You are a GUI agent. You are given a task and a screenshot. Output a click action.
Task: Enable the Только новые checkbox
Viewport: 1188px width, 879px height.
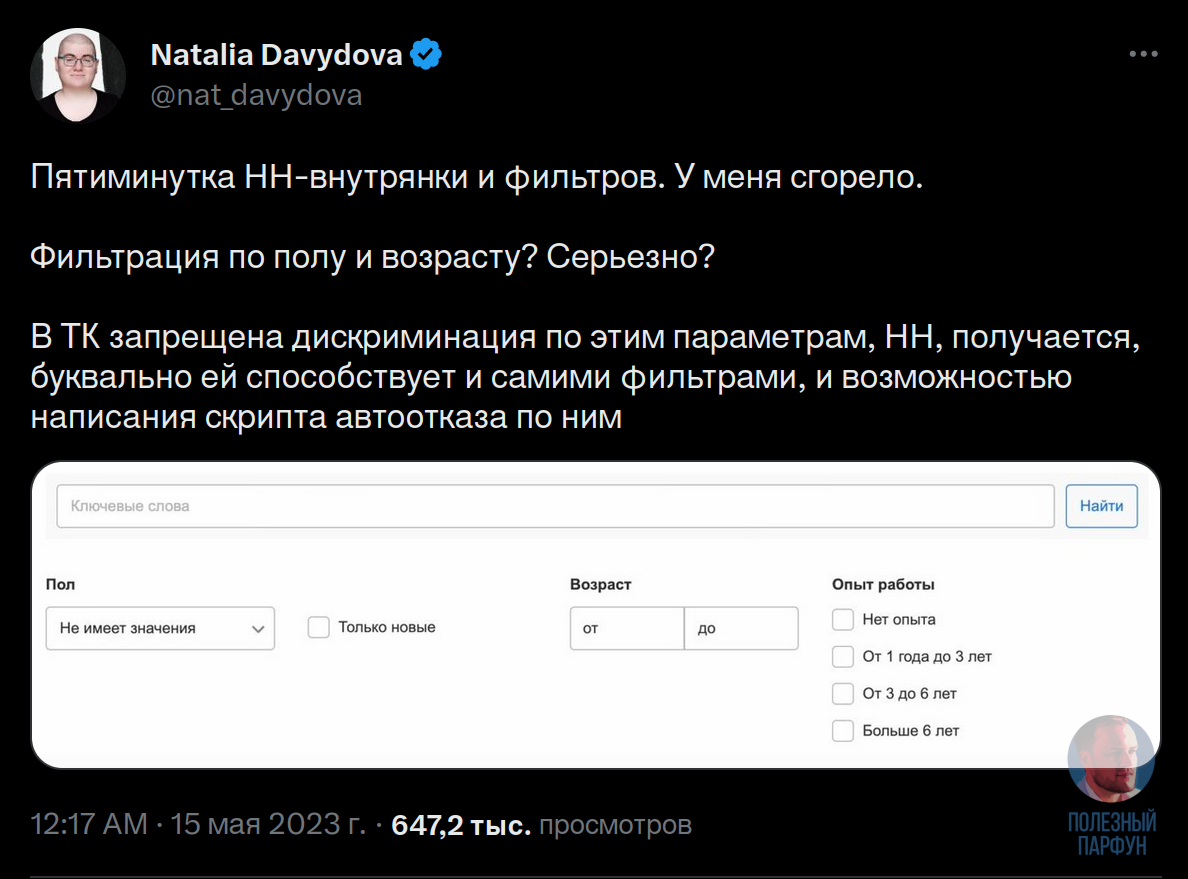319,628
